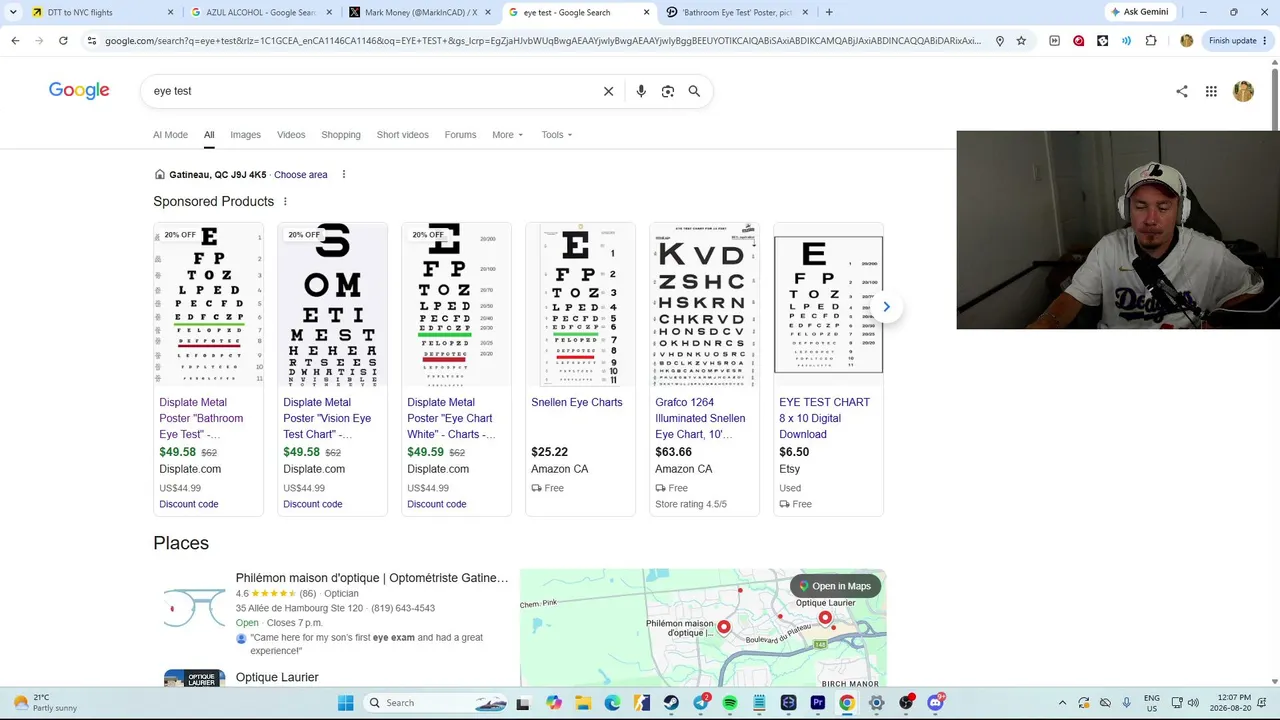1280x720 pixels.
Task: Submit search with the magnifier icon
Action: click(694, 91)
